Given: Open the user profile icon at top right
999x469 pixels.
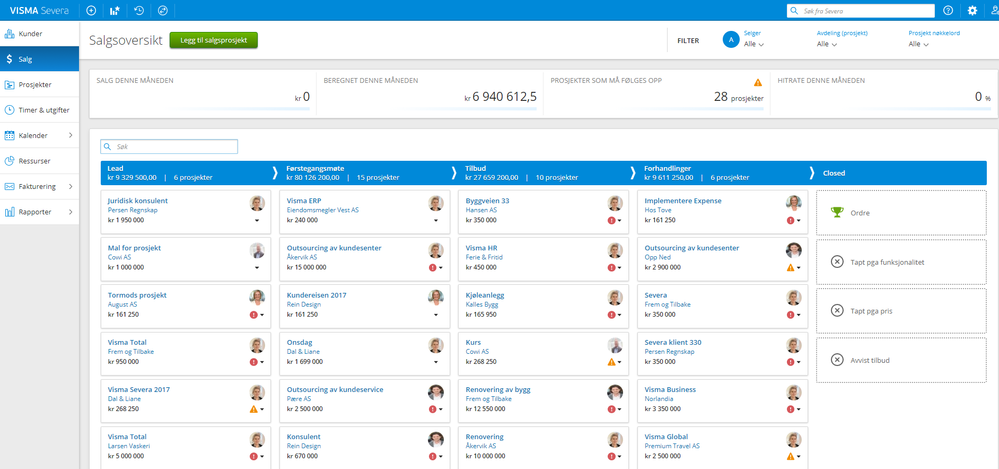Looking at the screenshot, I should [995, 10].
